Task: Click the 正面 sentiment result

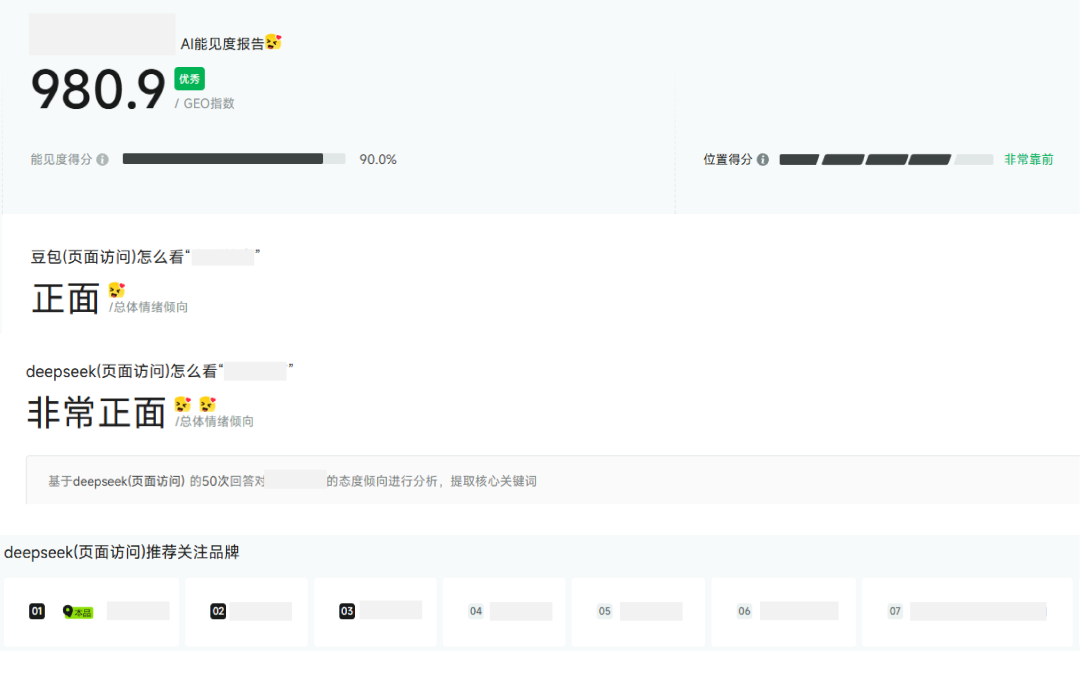Action: click(65, 299)
